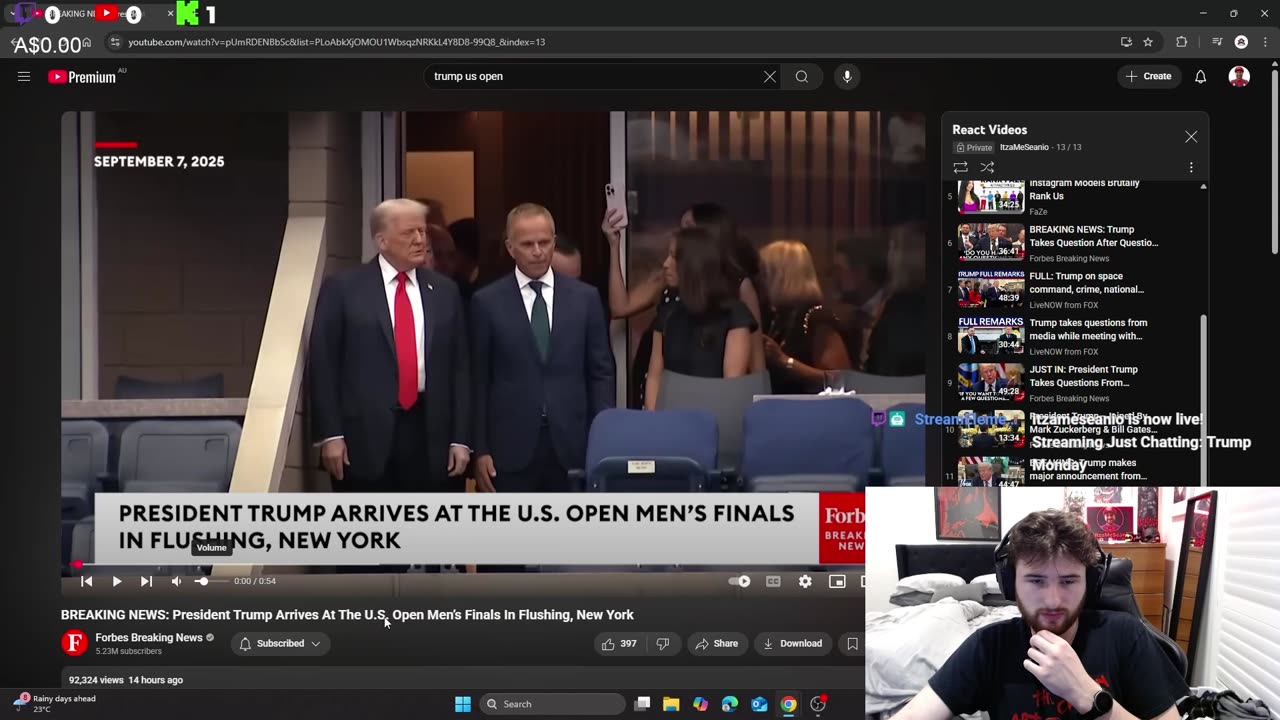Bookmark this page with the star icon

(x=1148, y=42)
